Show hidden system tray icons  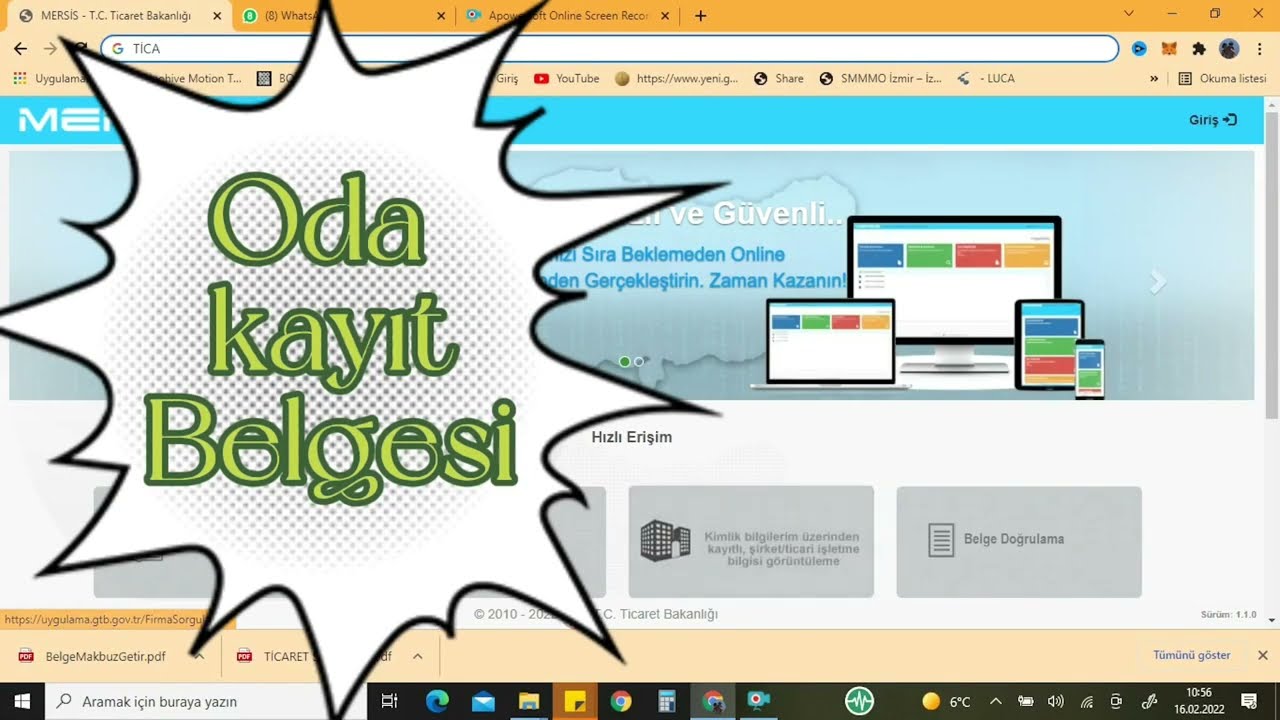point(996,701)
